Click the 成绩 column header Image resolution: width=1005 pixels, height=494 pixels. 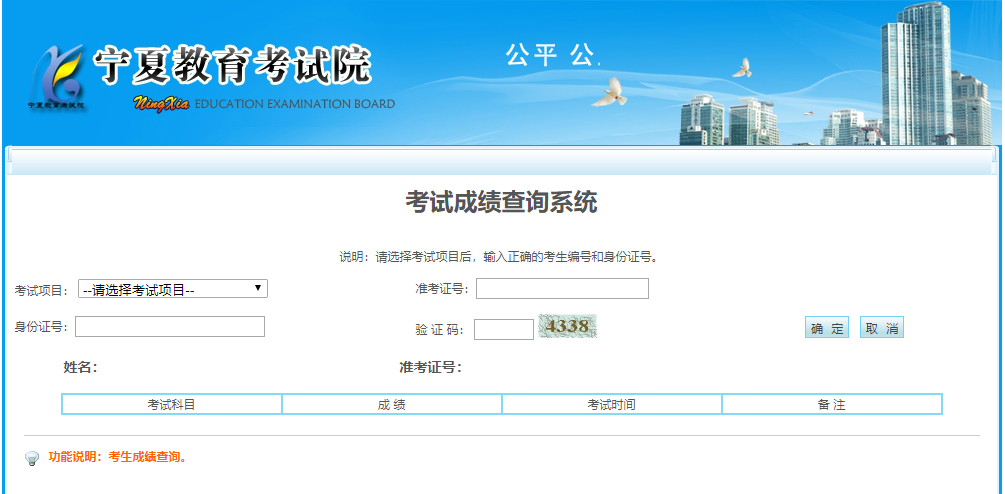pos(392,404)
